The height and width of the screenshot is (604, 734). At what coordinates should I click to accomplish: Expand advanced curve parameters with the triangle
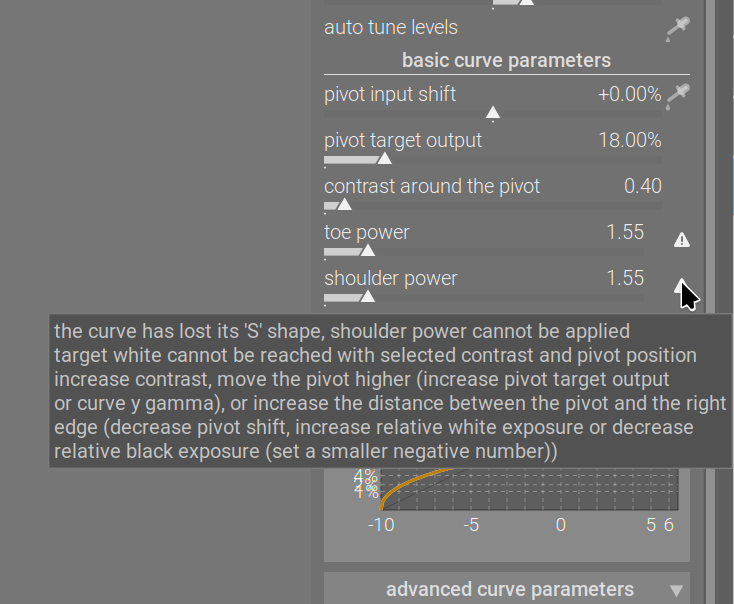[x=676, y=590]
